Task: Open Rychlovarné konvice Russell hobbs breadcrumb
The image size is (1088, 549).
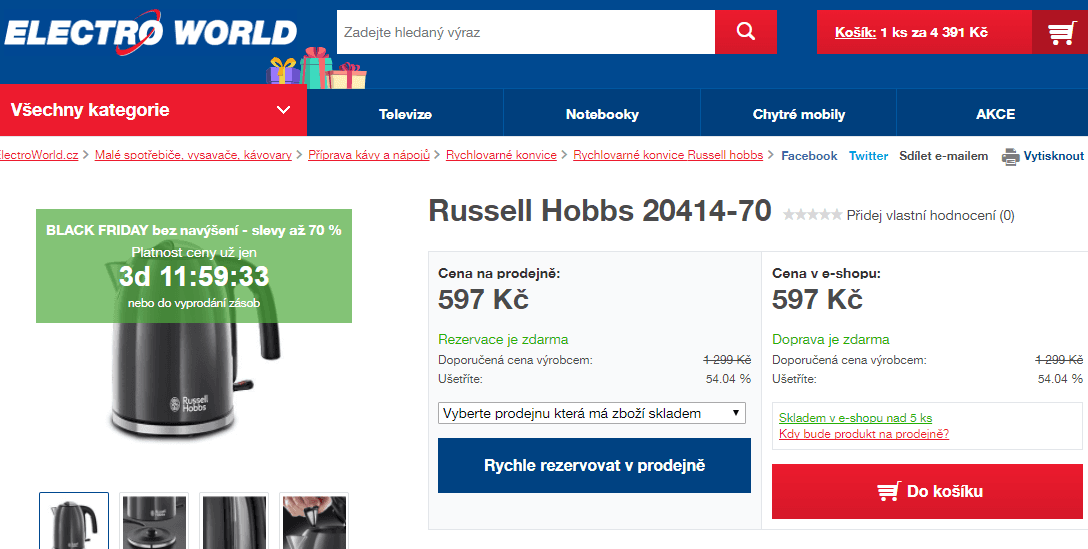Action: 668,155
